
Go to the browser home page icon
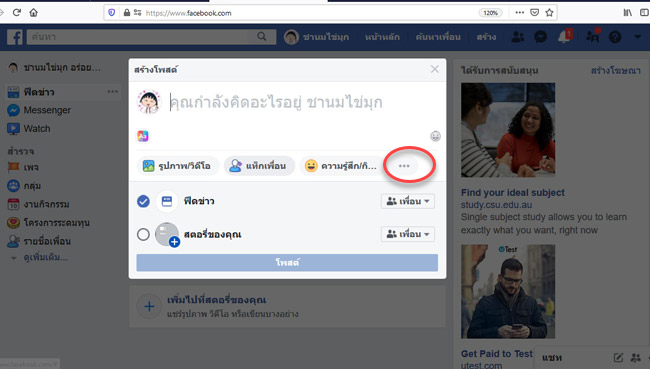[34, 12]
